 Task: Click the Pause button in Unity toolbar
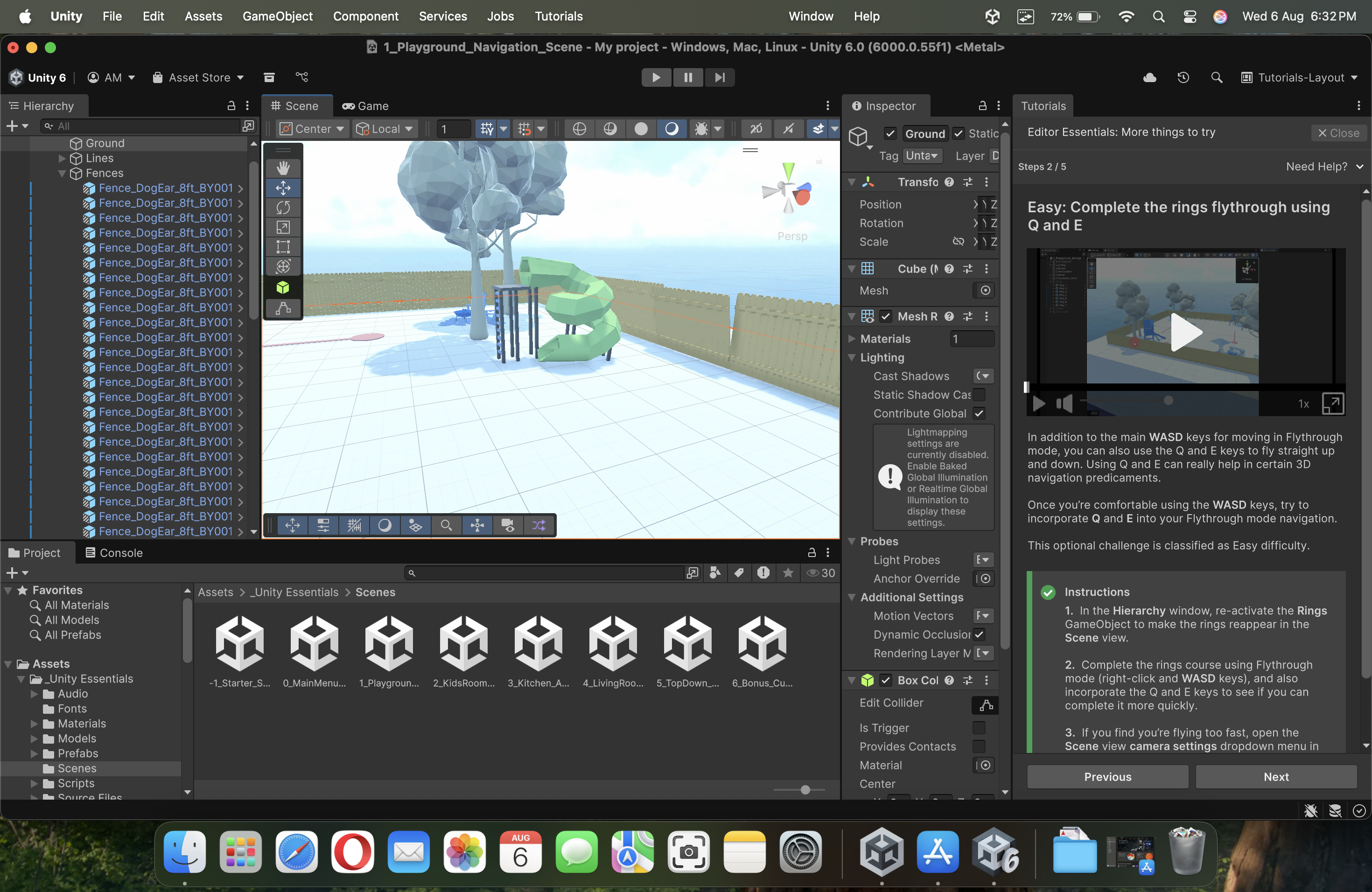(688, 77)
